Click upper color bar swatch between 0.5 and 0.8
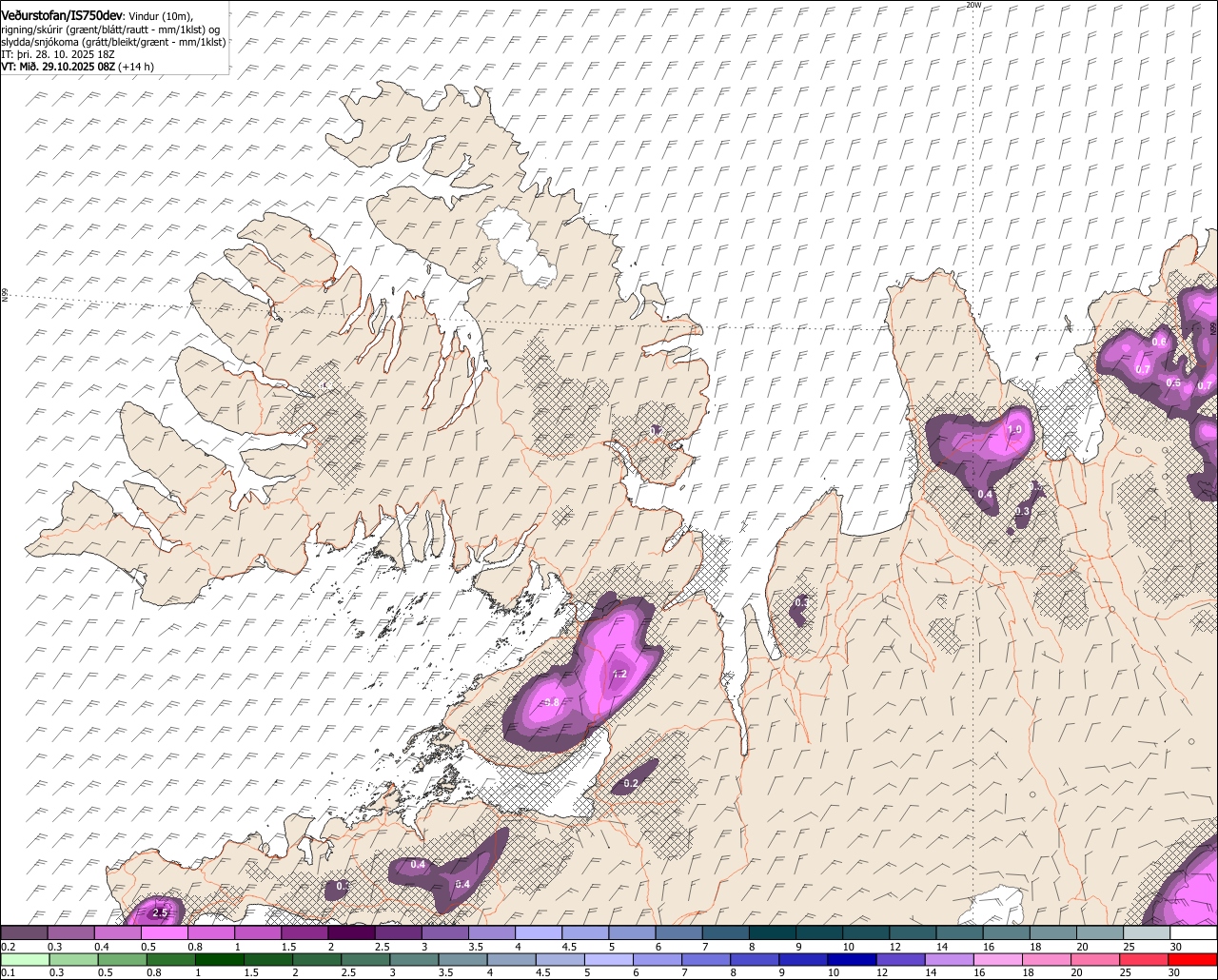The image size is (1218, 980). (x=164, y=933)
